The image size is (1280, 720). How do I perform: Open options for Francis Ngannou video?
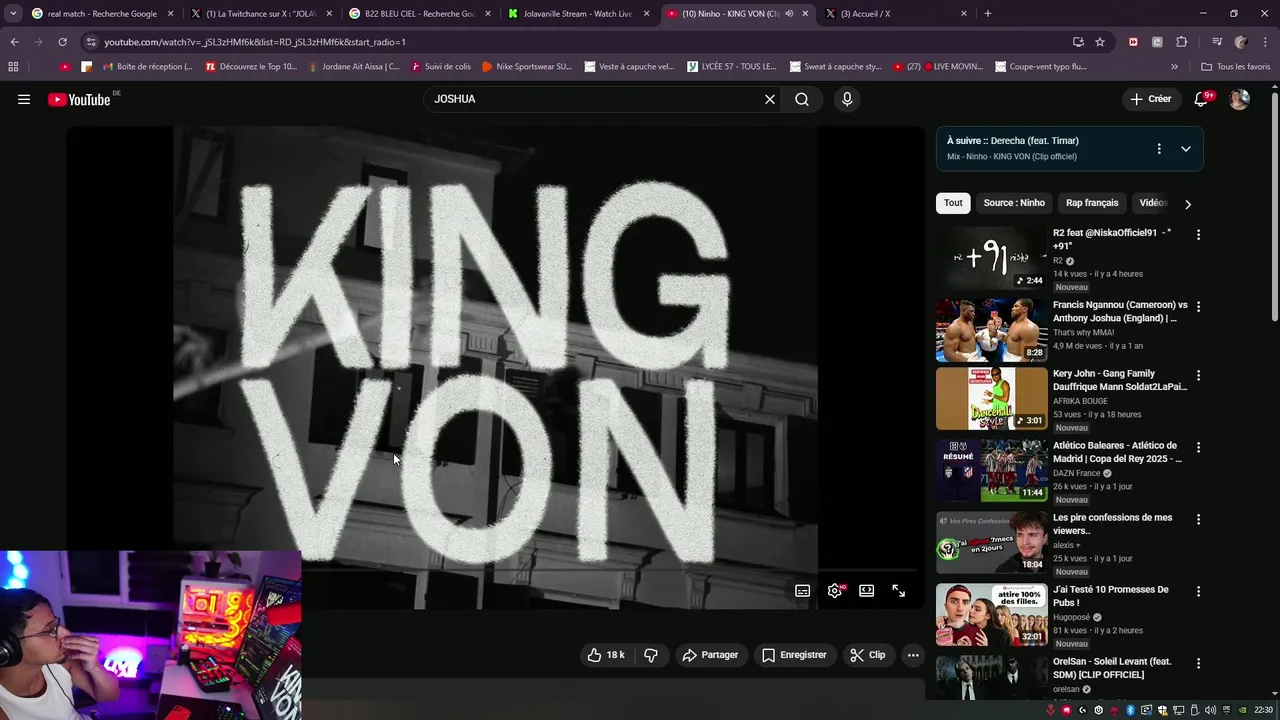tap(1198, 307)
